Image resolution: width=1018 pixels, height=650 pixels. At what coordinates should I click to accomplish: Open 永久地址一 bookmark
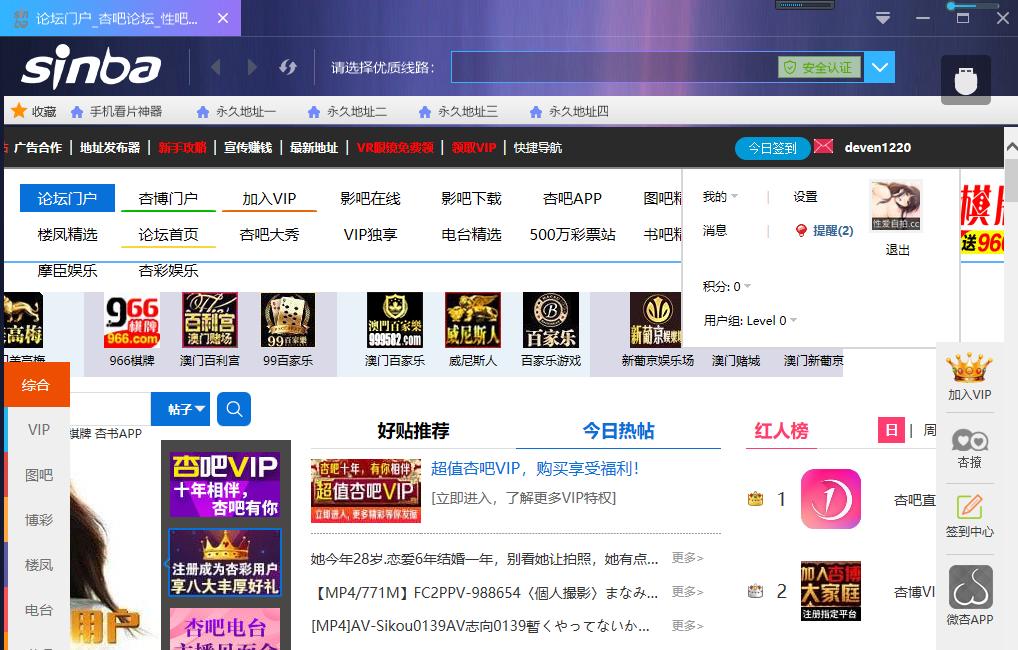(x=236, y=112)
